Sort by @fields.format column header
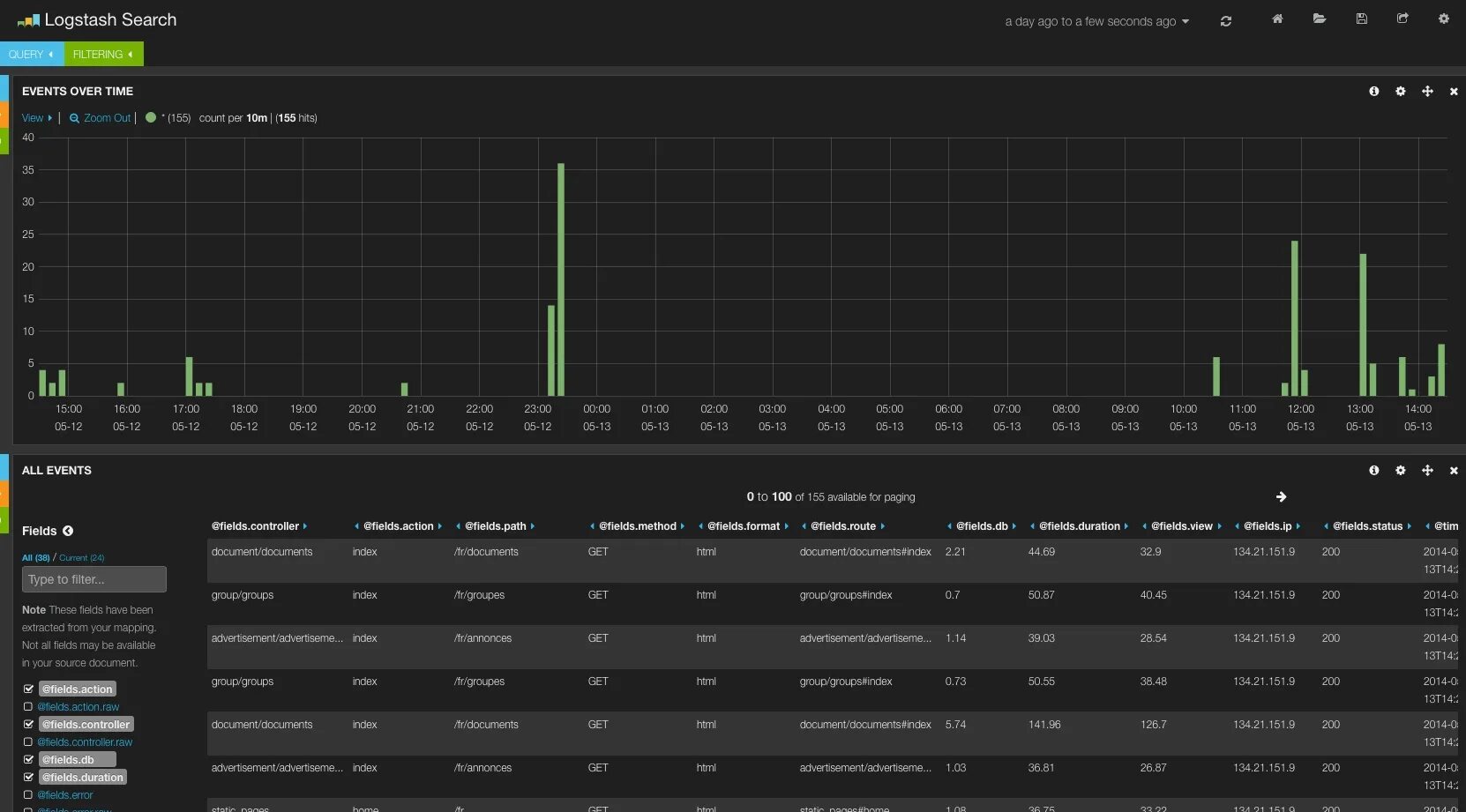The width and height of the screenshot is (1466, 812). tap(744, 526)
